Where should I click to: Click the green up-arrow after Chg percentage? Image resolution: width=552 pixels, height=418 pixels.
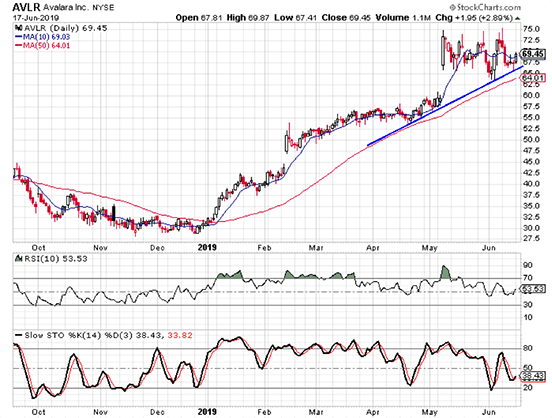(x=517, y=18)
